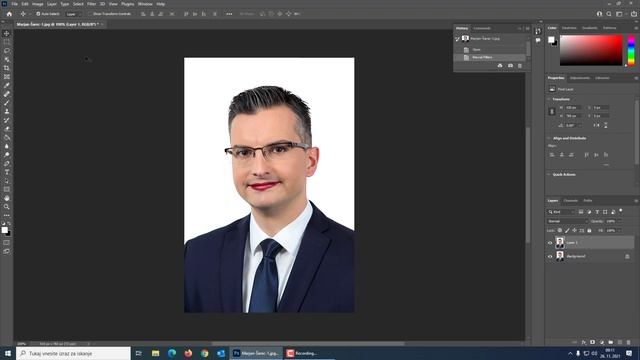Open the layer filter Kind dropdown
The height and width of the screenshot is (360, 640).
click(561, 212)
